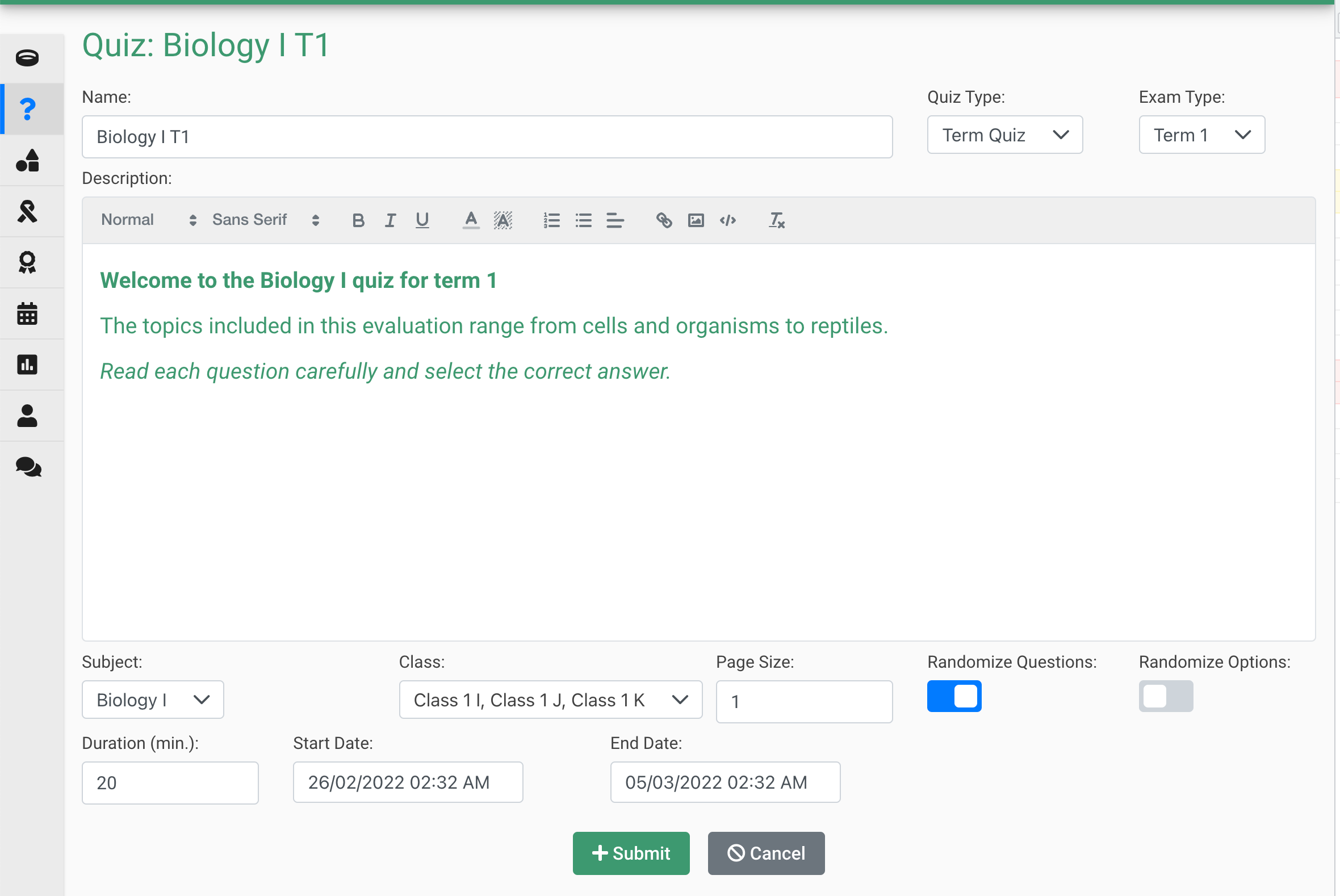Submit the quiz form
1340x896 pixels.
pyautogui.click(x=631, y=853)
